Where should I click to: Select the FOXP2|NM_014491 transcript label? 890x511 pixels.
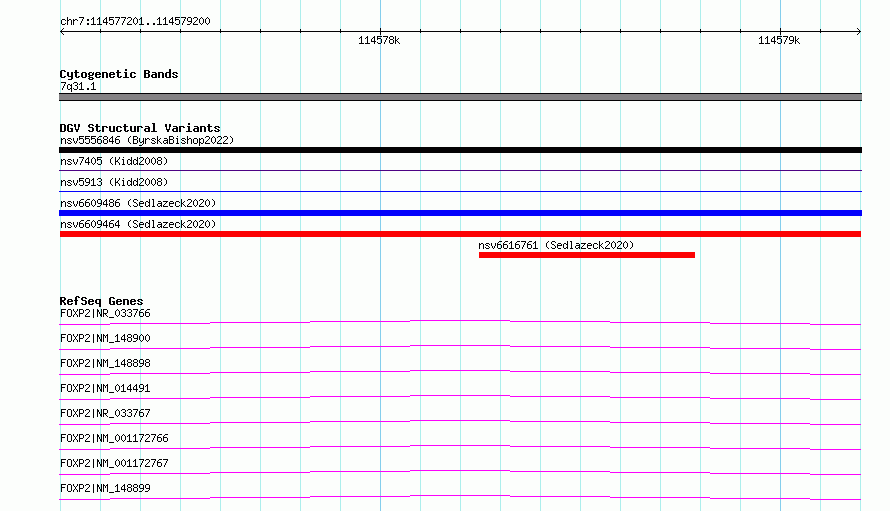coord(105,388)
